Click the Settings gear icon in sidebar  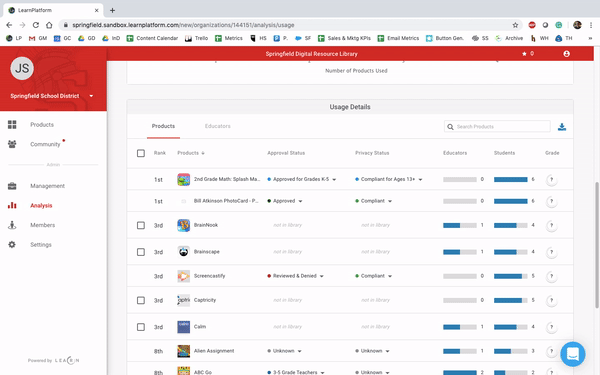12,245
